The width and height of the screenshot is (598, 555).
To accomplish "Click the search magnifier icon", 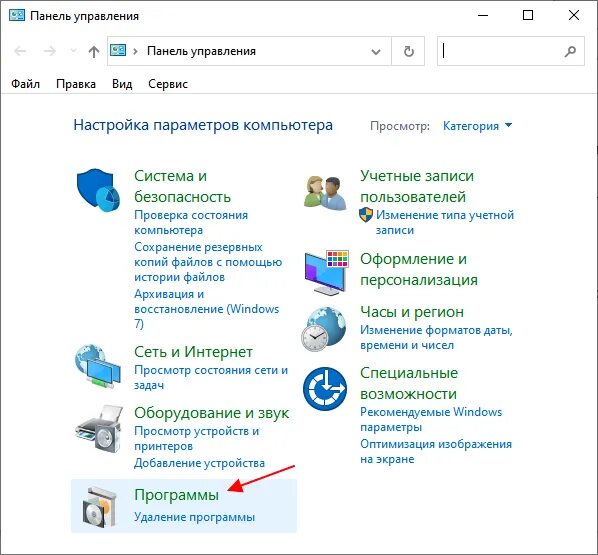I will [570, 51].
